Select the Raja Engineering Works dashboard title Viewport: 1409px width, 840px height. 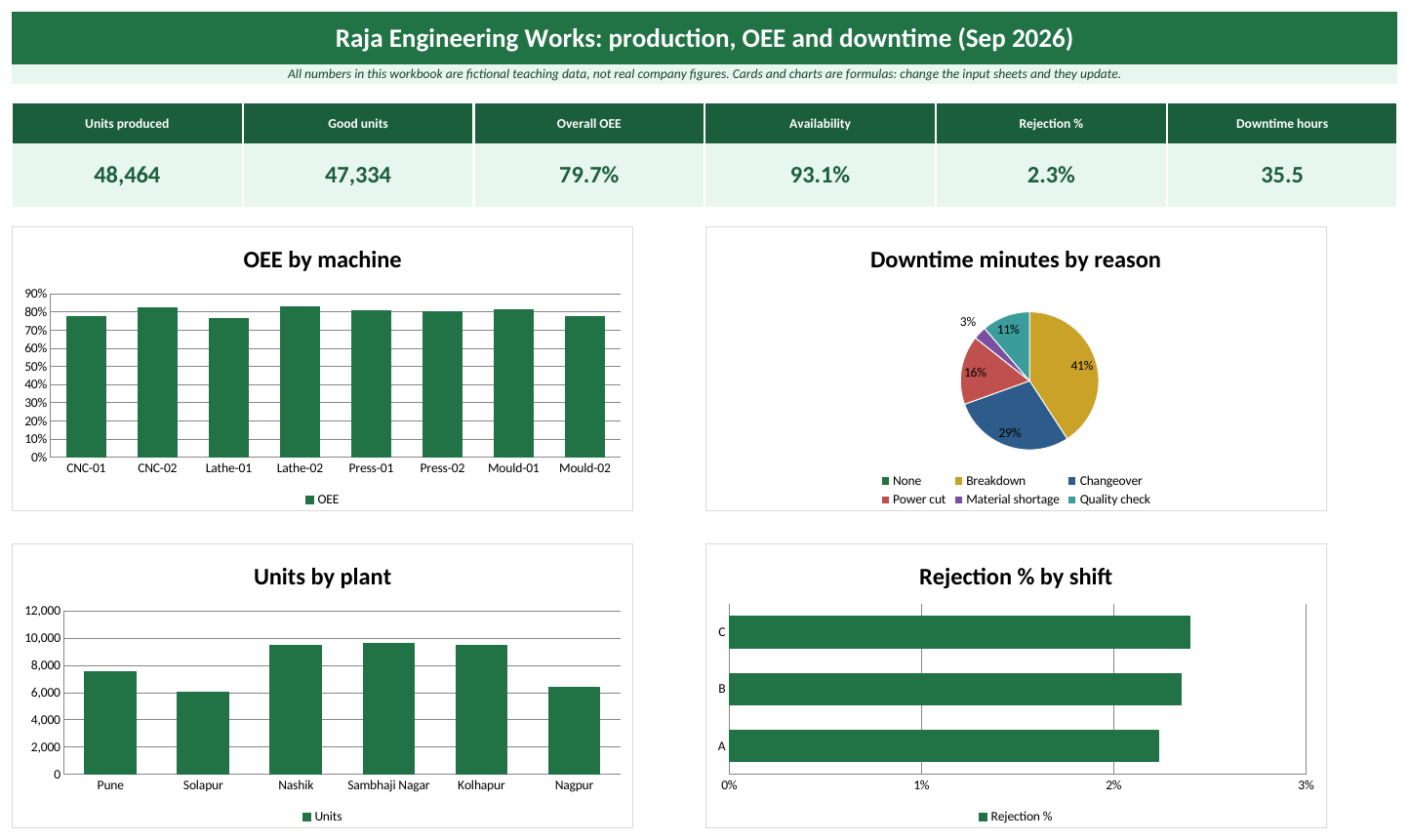704,38
